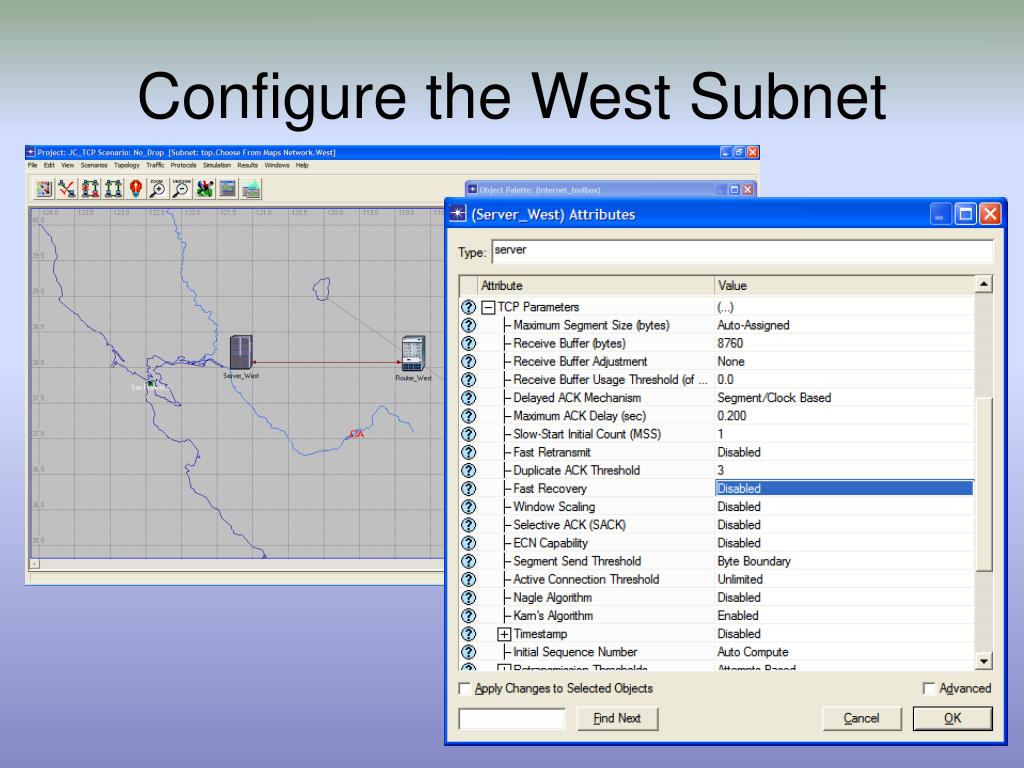Click help icon beside Delayed ACK Mechanism
This screenshot has width=1024, height=768.
pos(468,398)
